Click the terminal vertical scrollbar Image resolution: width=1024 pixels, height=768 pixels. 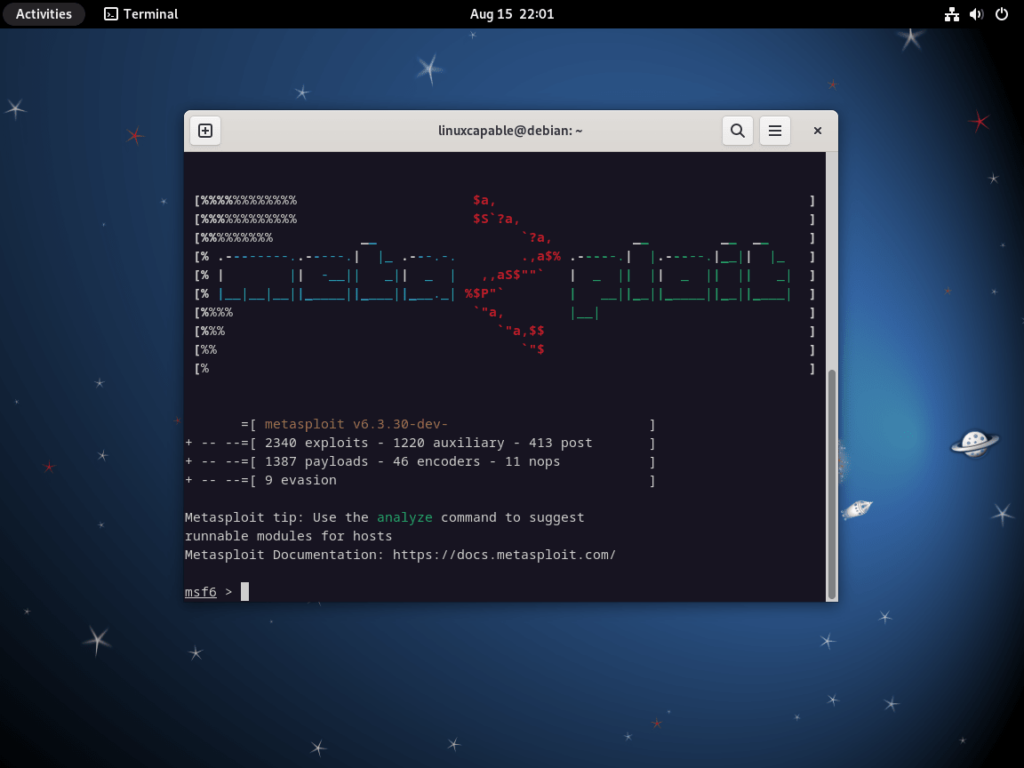(x=831, y=484)
